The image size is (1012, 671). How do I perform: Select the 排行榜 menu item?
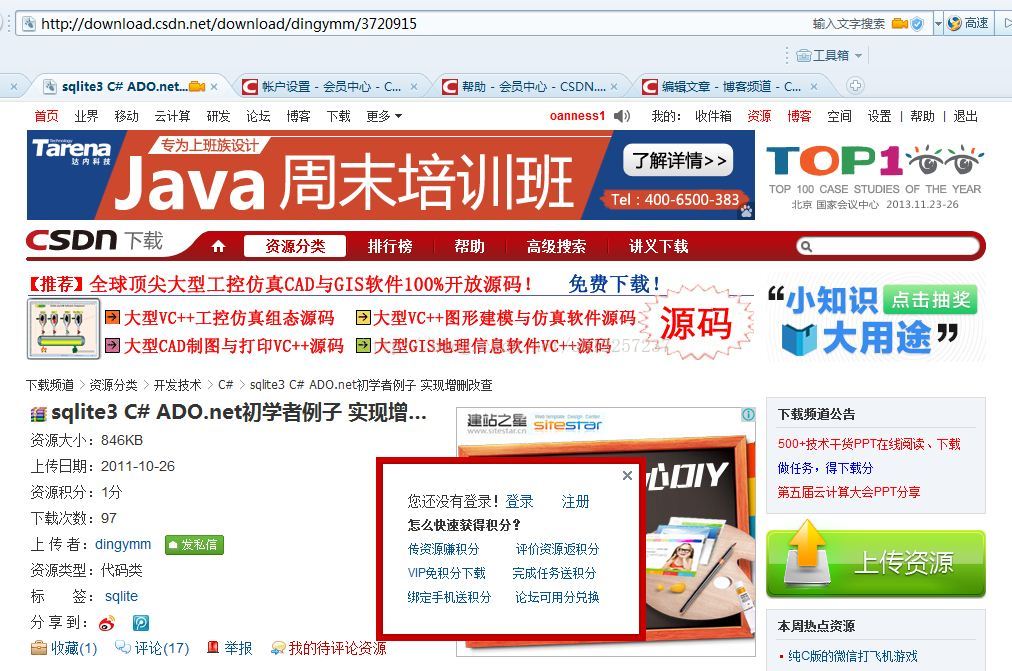tap(390, 246)
